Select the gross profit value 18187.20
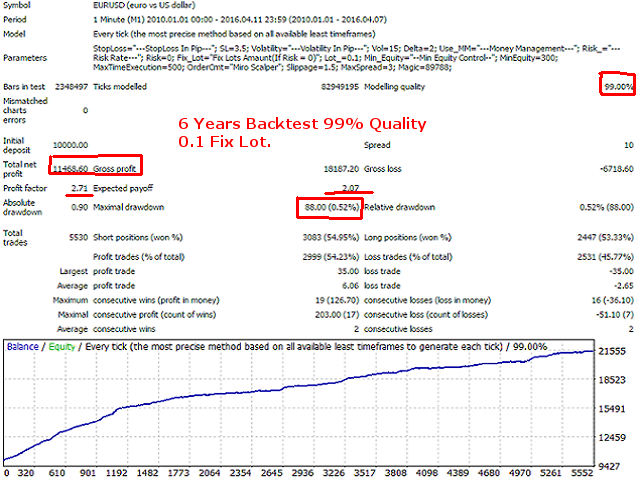Screen dimensions: 640x480 [x=341, y=169]
